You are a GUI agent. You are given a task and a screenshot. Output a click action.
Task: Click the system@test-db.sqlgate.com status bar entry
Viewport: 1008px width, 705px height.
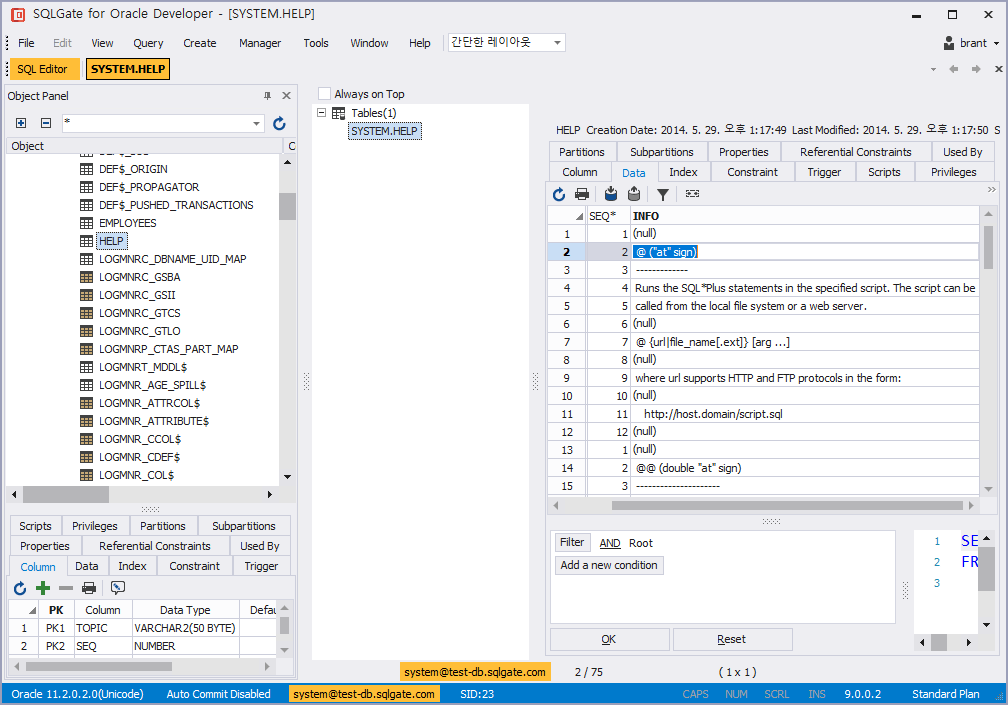point(364,694)
